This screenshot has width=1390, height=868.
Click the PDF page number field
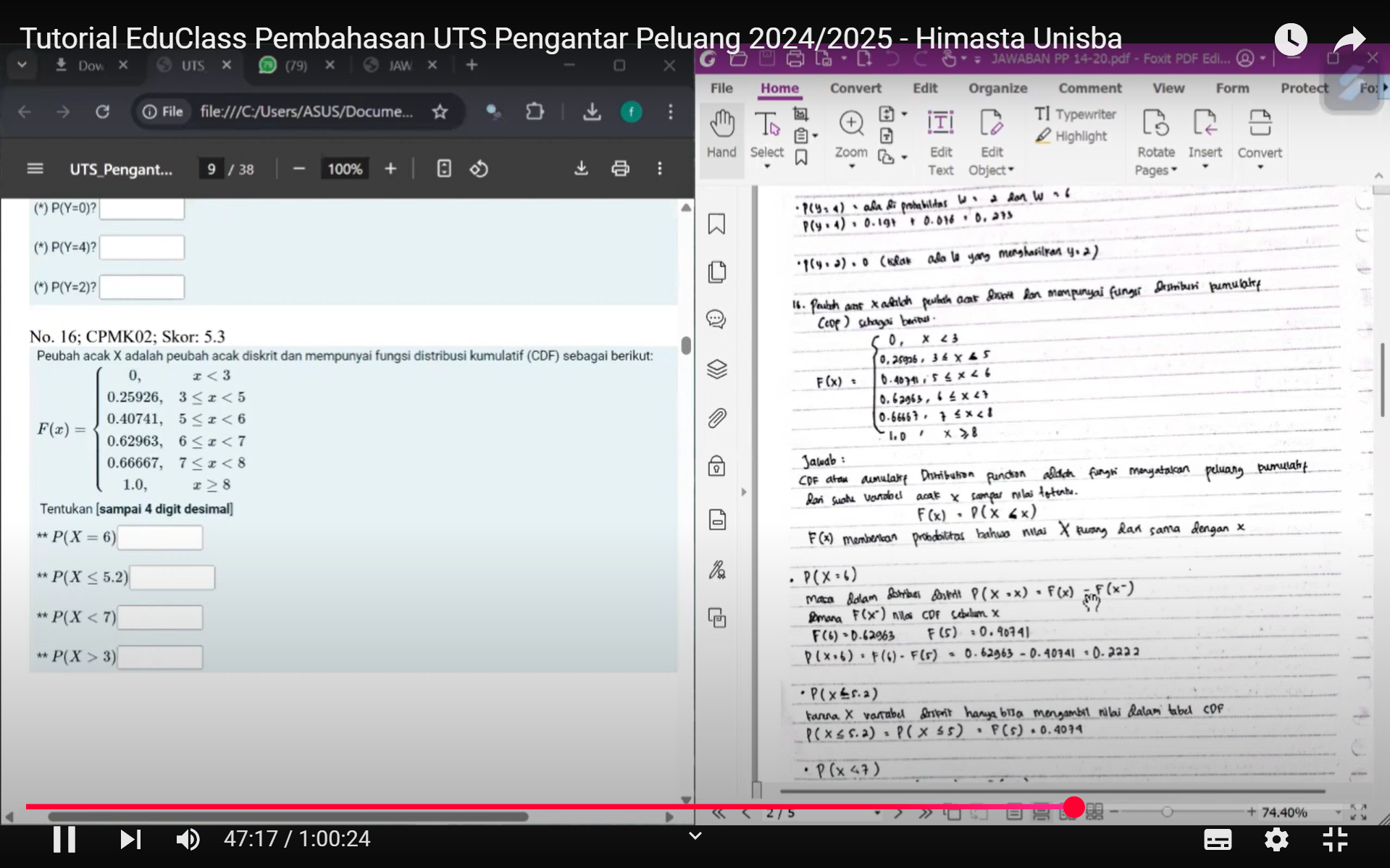211,169
